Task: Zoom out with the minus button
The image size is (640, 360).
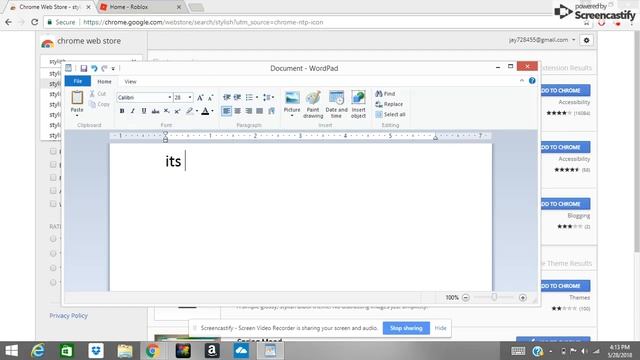Action: coord(466,298)
